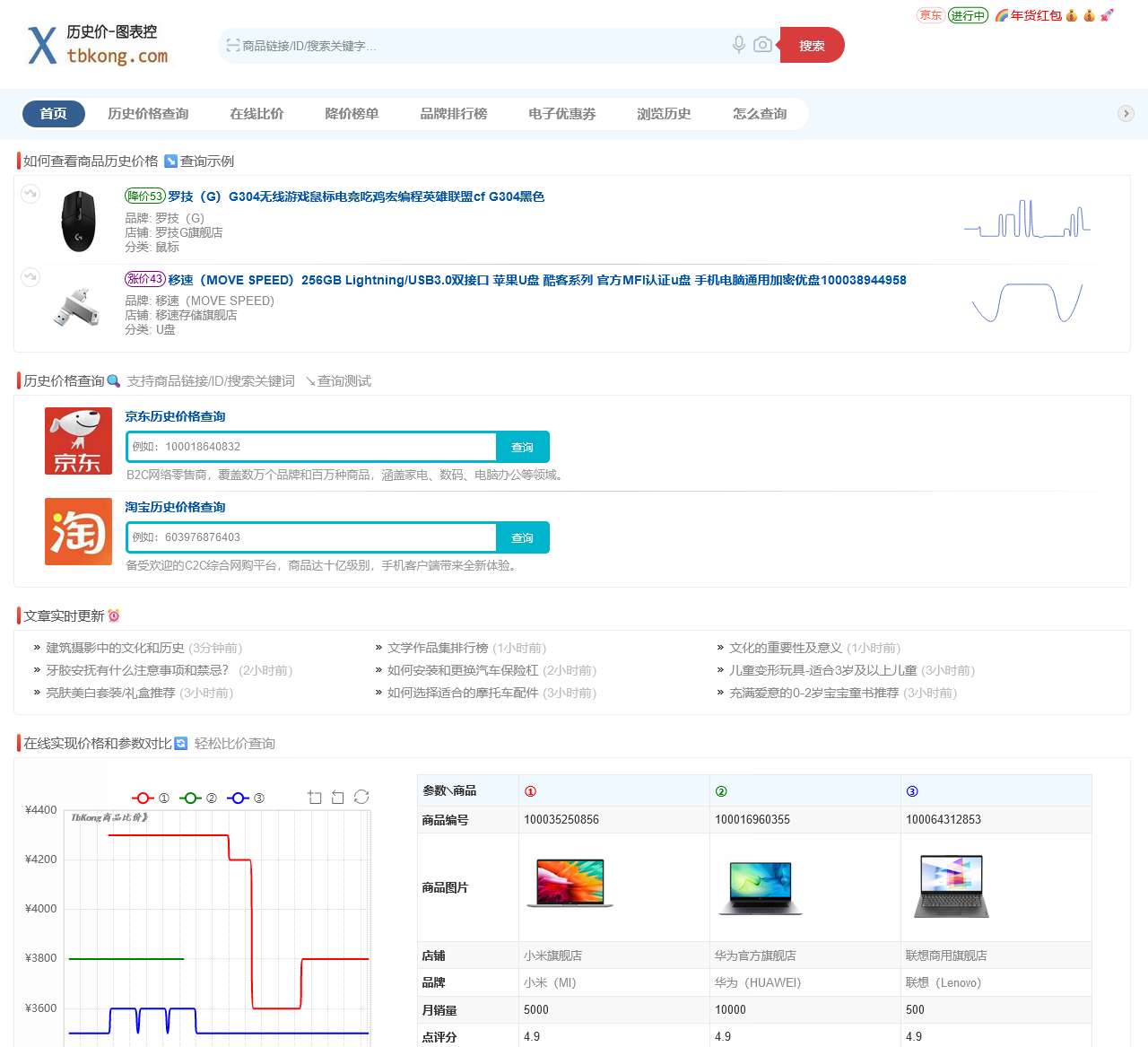Click the 涨价43 badge
The height and width of the screenshot is (1047, 1148).
click(x=145, y=279)
